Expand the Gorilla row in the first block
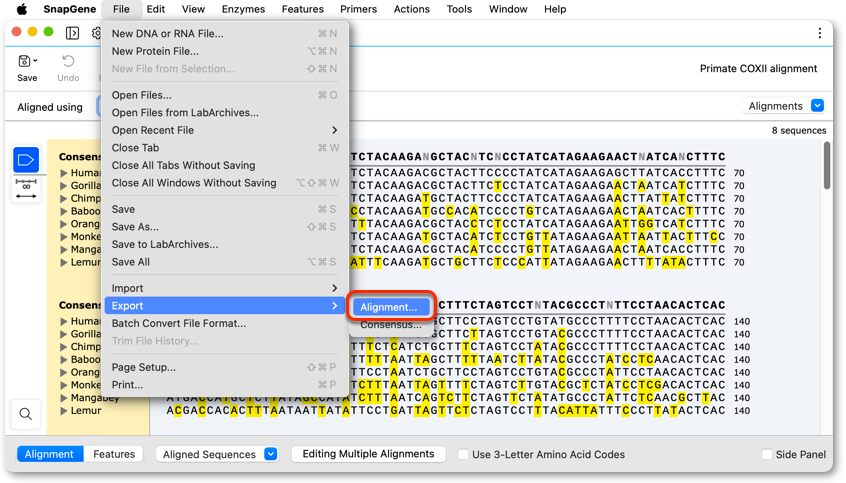Viewport: 846px width, 483px height. pos(64,186)
